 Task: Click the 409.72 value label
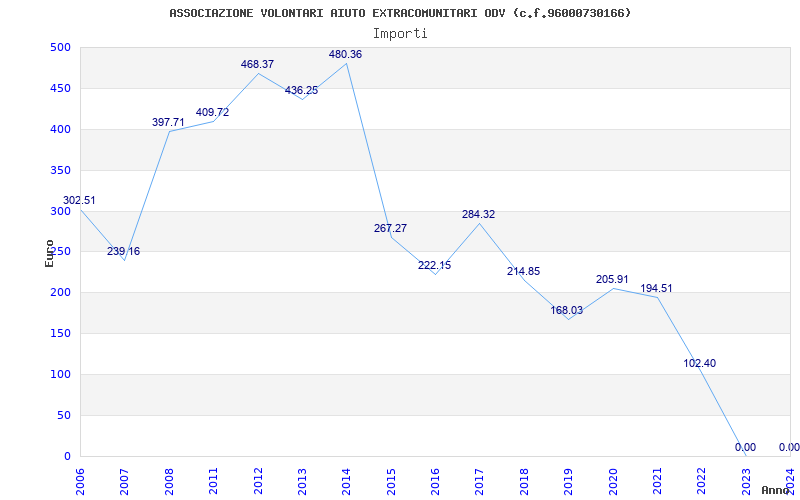coord(213,112)
